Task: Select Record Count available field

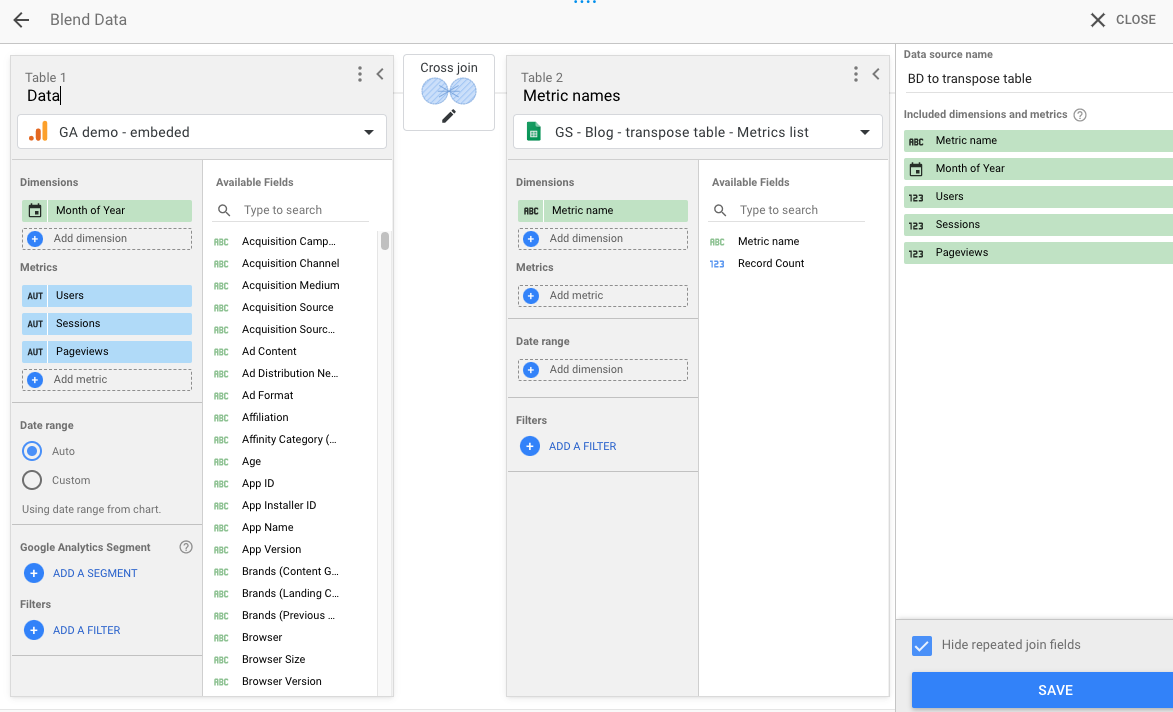Action: point(771,263)
